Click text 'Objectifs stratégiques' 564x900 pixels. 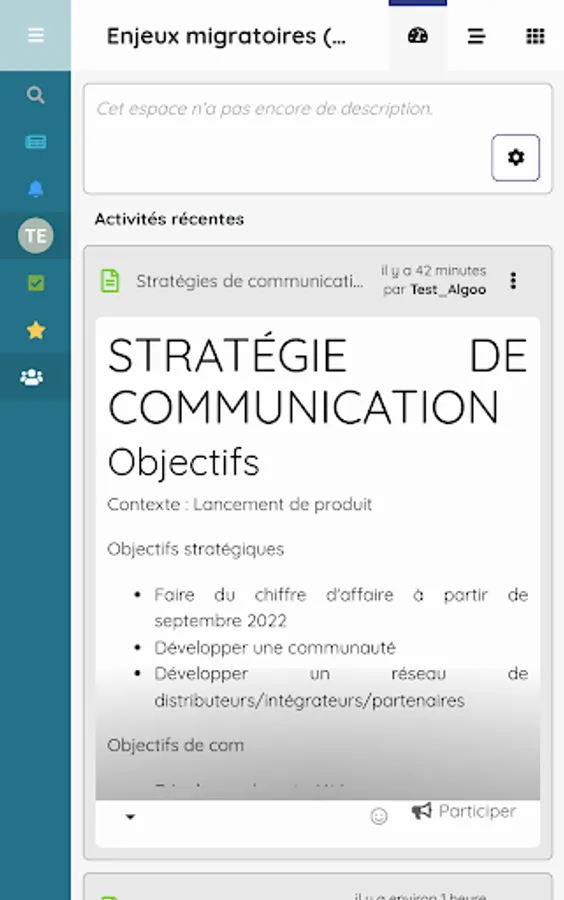196,549
